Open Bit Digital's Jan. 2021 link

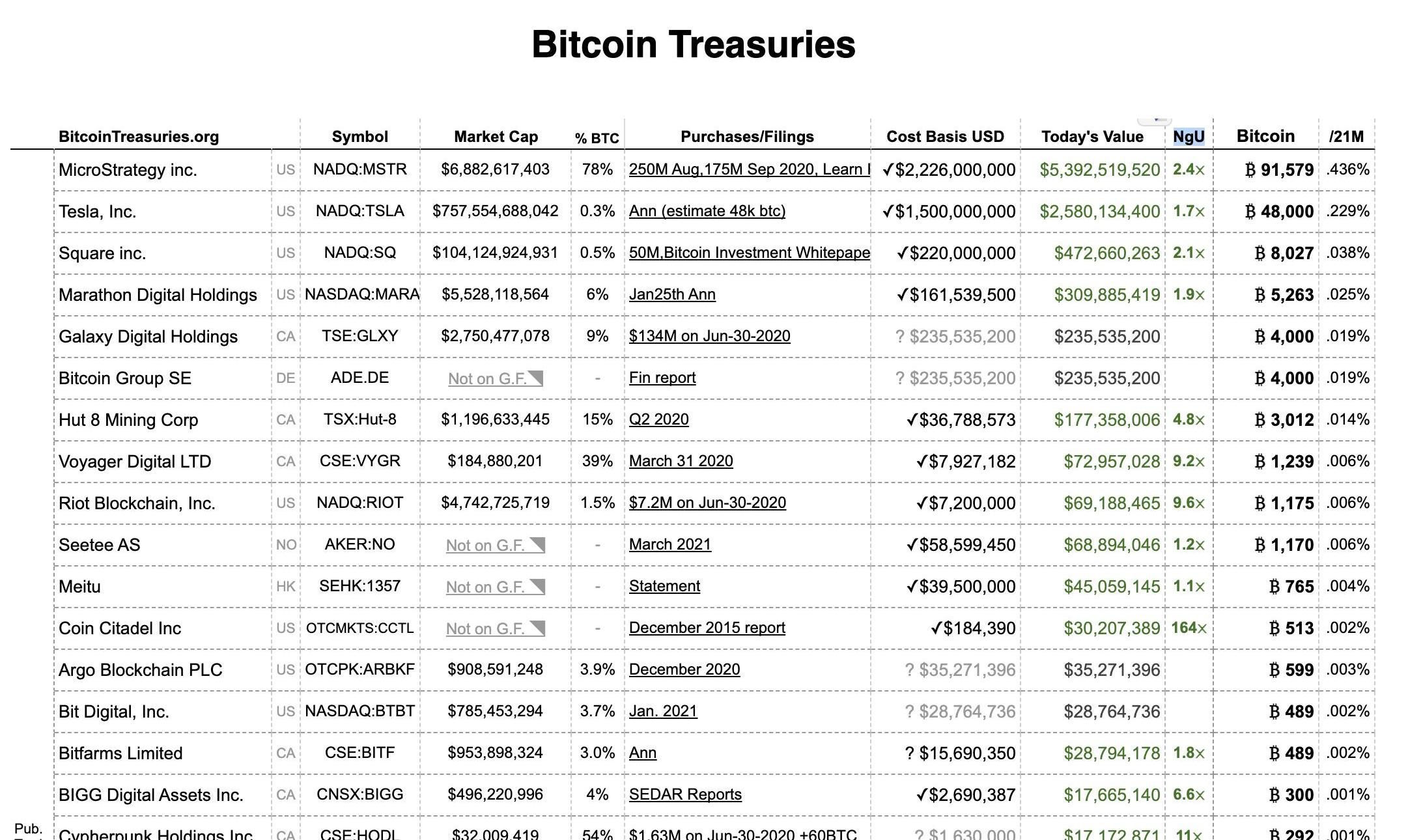coord(663,711)
